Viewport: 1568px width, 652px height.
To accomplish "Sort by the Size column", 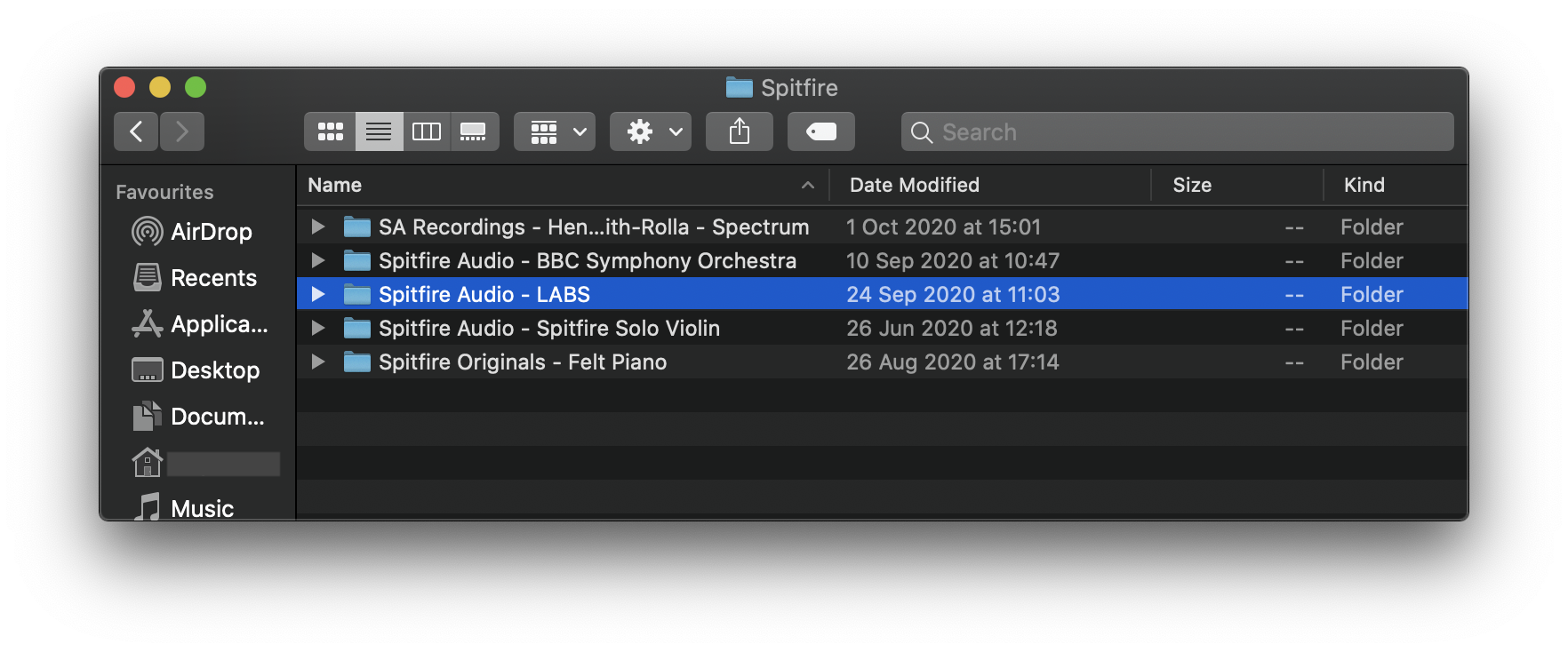I will 1236,185.
